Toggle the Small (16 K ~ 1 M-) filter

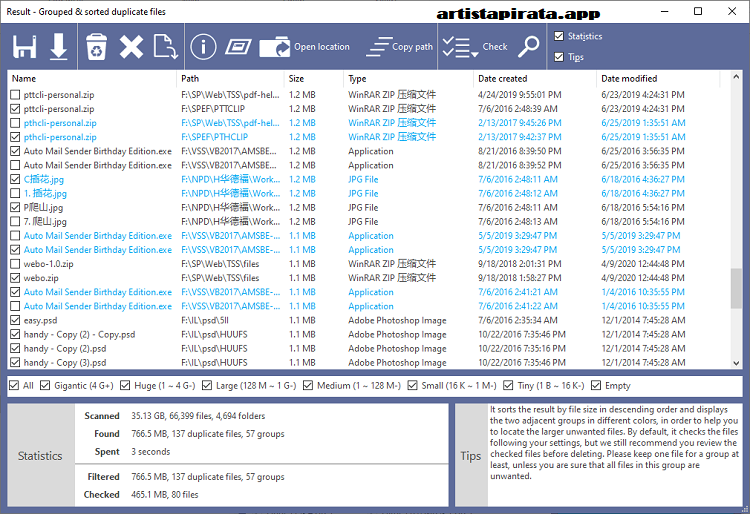click(x=412, y=385)
